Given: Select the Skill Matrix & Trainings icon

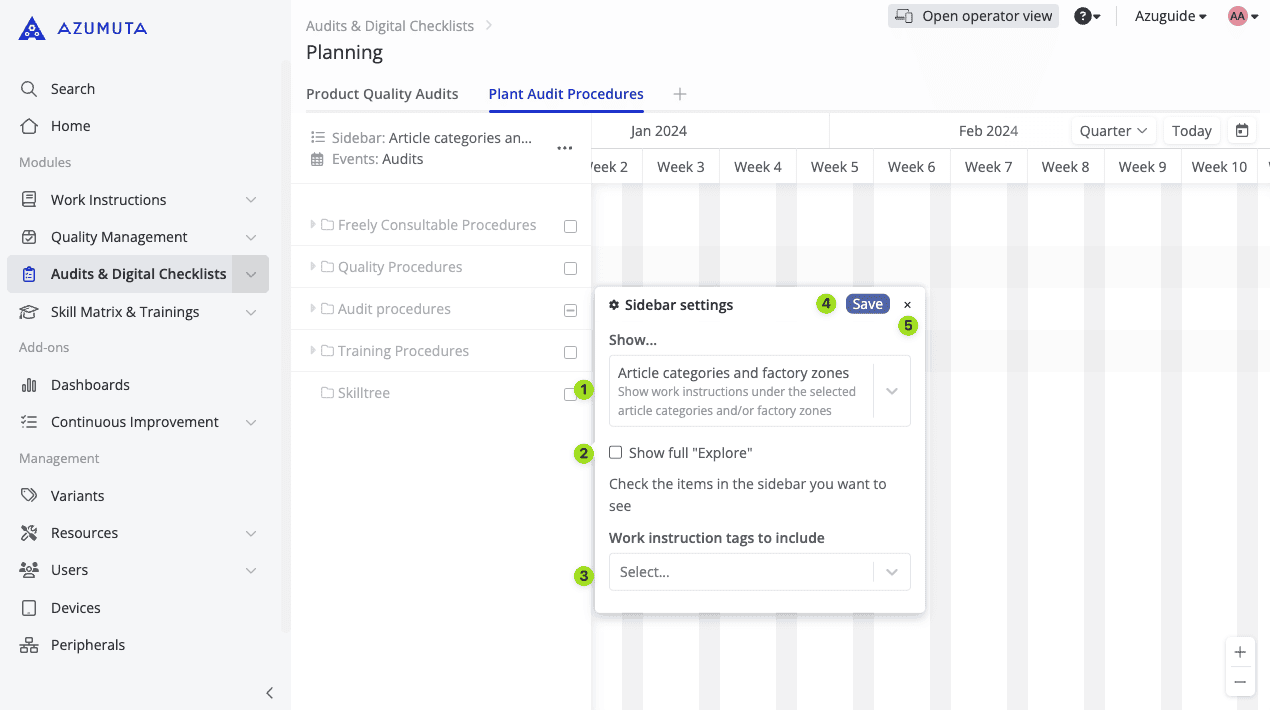Looking at the screenshot, I should point(28,311).
